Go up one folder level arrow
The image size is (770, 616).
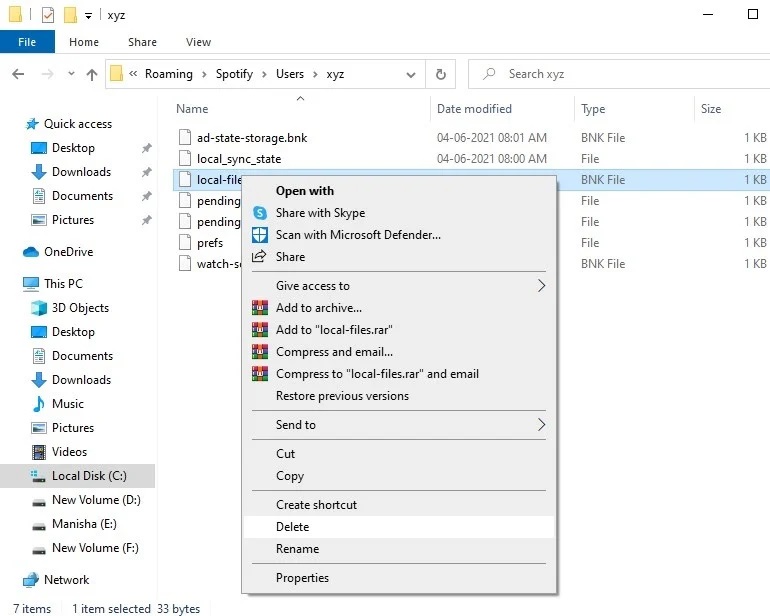click(x=92, y=74)
